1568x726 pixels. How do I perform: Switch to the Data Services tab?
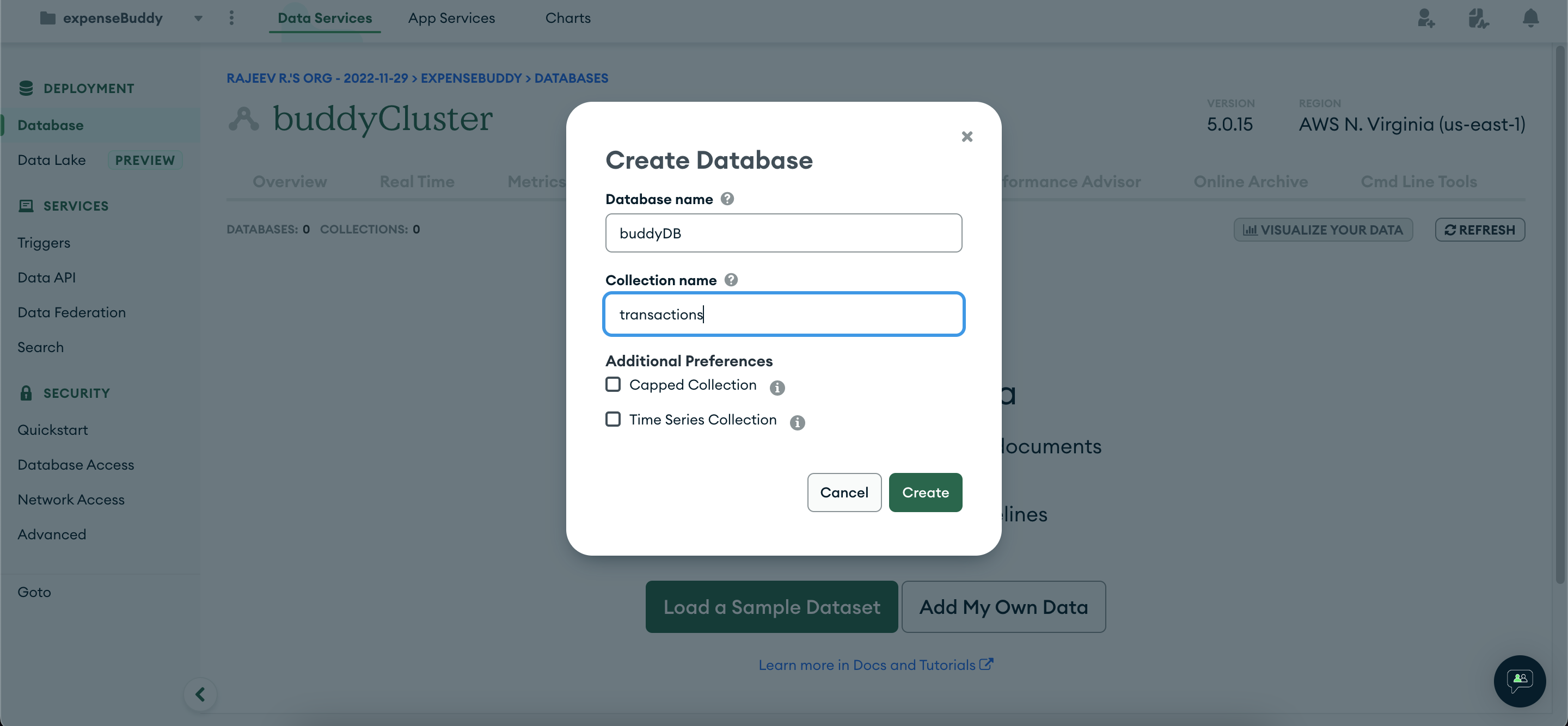[324, 19]
